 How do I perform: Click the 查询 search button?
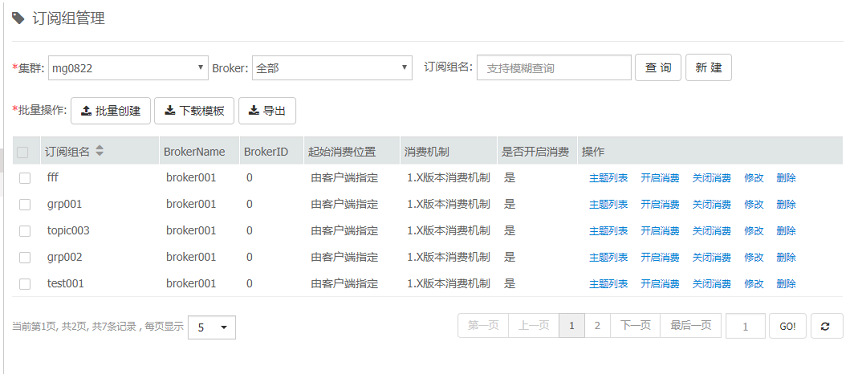[658, 68]
